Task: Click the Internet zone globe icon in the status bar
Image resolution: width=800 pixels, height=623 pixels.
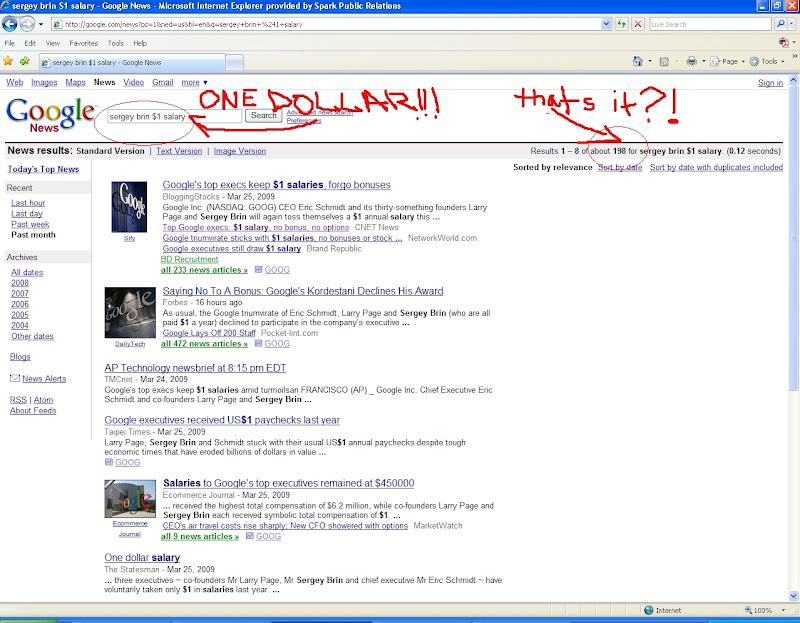Action: click(x=648, y=610)
